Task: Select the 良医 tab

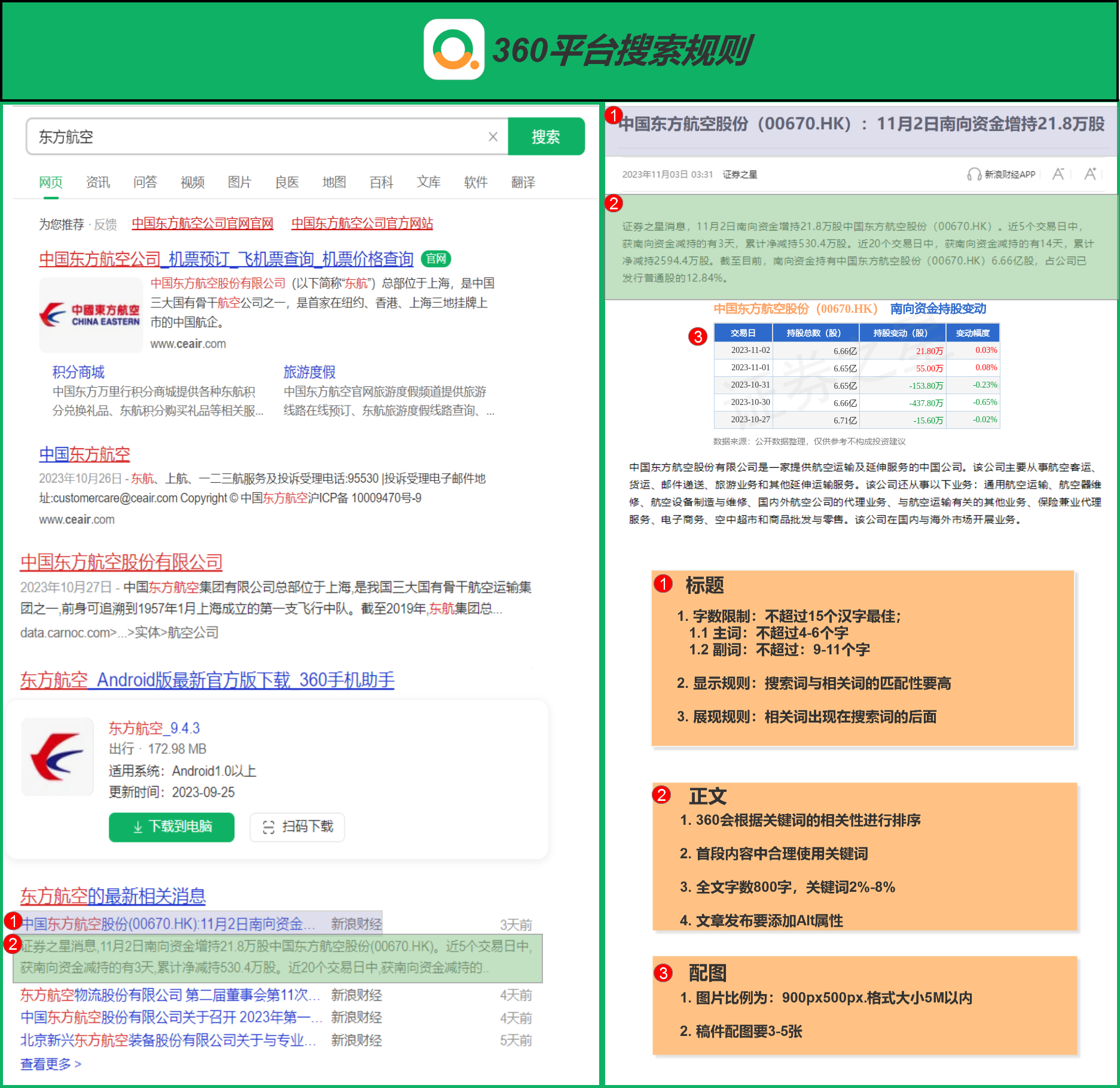Action: coord(287,182)
